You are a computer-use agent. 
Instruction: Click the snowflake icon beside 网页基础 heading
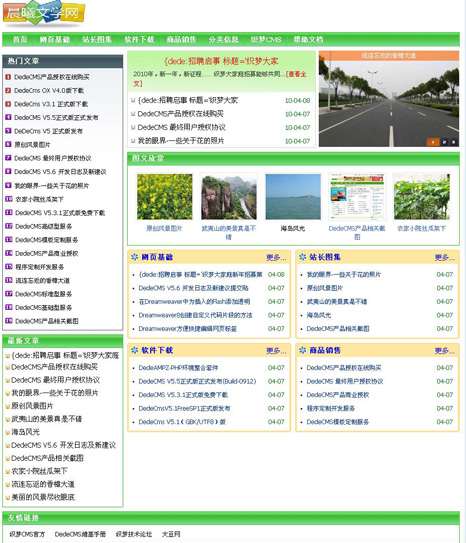pos(135,257)
